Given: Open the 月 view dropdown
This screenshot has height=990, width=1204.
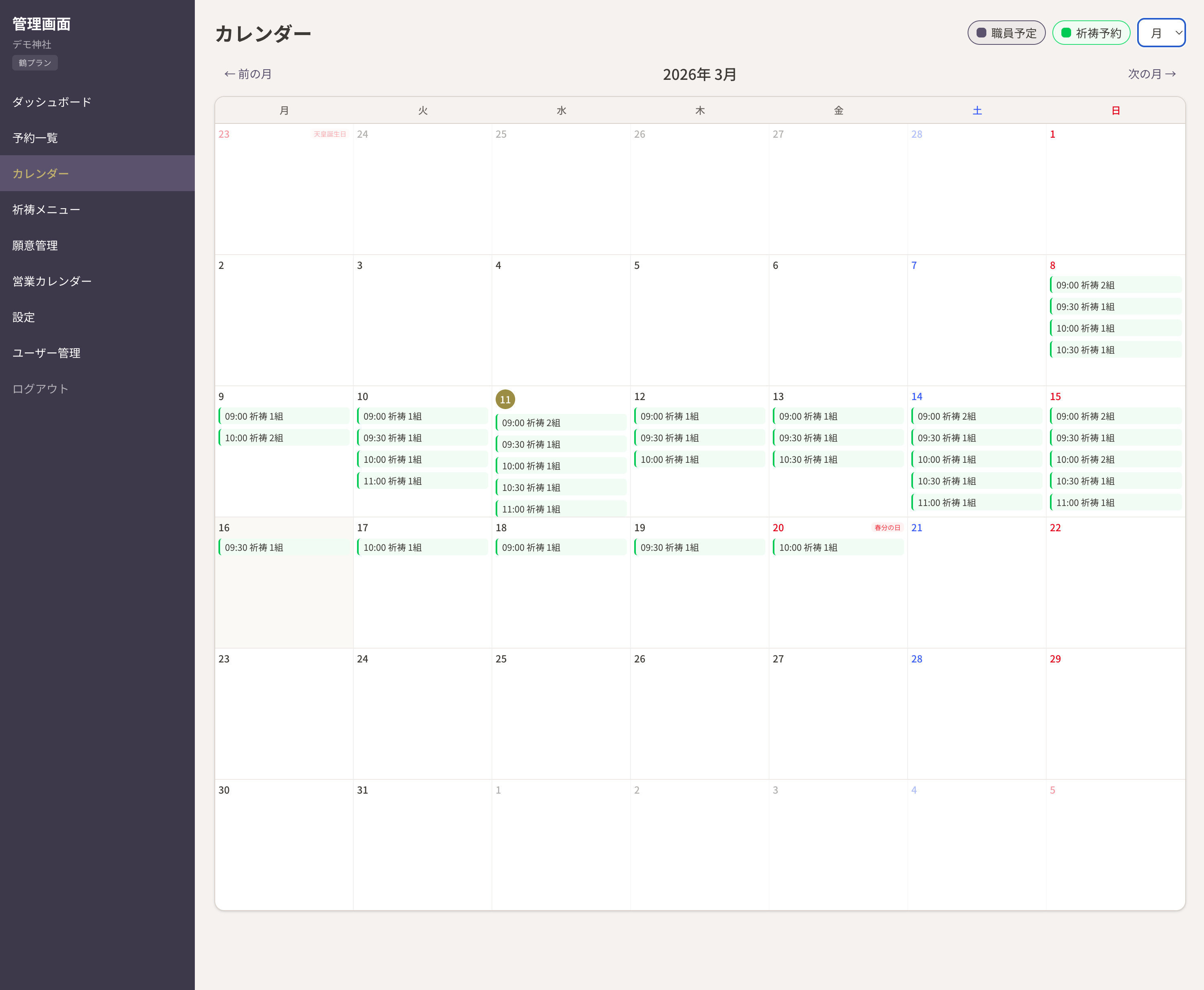Looking at the screenshot, I should (x=1161, y=33).
